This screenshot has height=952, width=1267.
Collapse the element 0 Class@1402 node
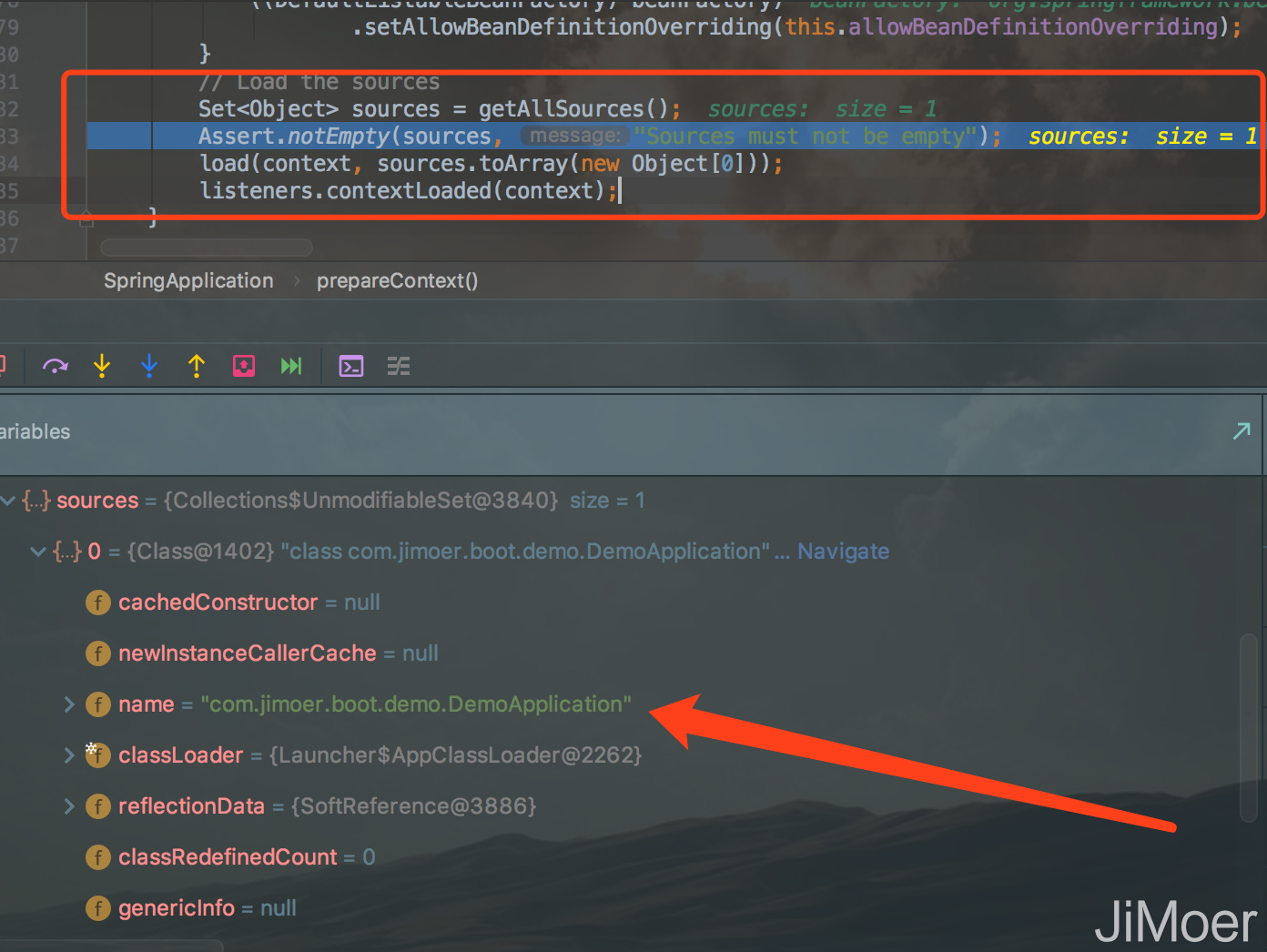[38, 552]
